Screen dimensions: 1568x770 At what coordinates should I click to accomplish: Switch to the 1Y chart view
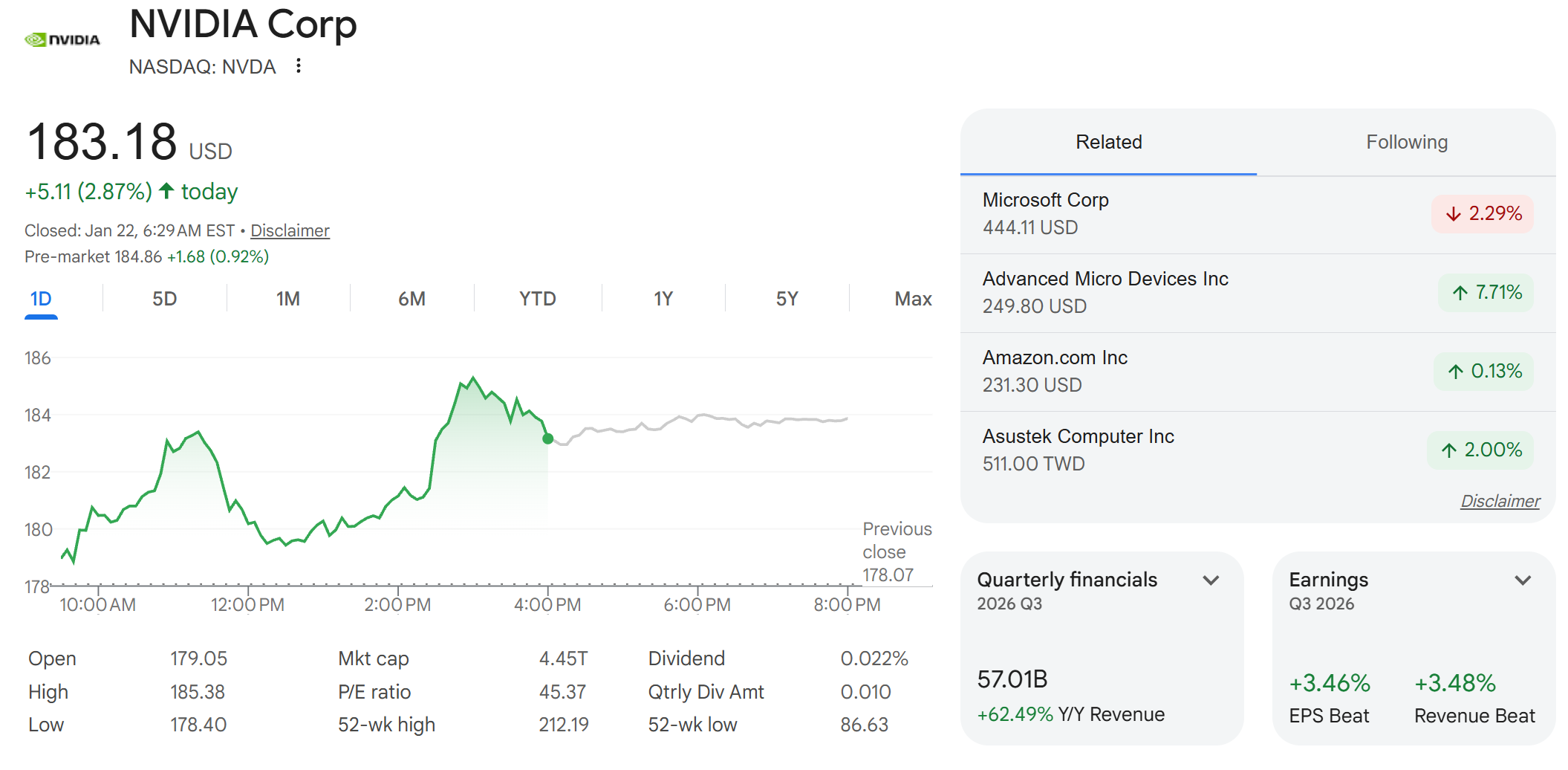pyautogui.click(x=663, y=298)
